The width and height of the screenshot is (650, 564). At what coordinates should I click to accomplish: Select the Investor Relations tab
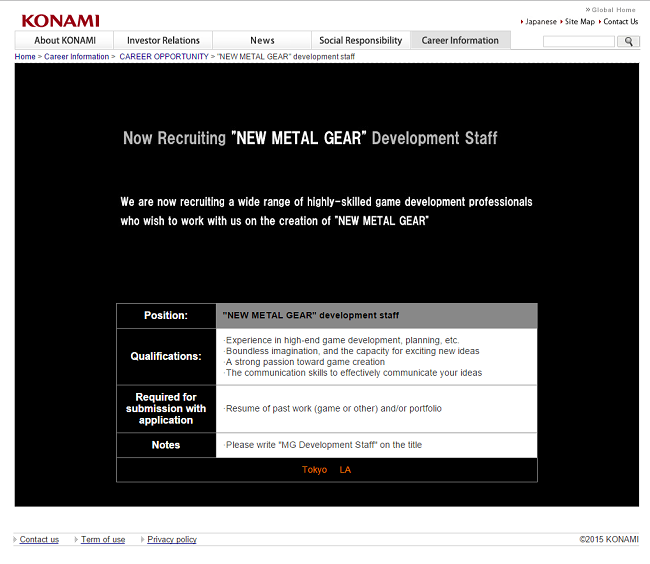pos(163,40)
